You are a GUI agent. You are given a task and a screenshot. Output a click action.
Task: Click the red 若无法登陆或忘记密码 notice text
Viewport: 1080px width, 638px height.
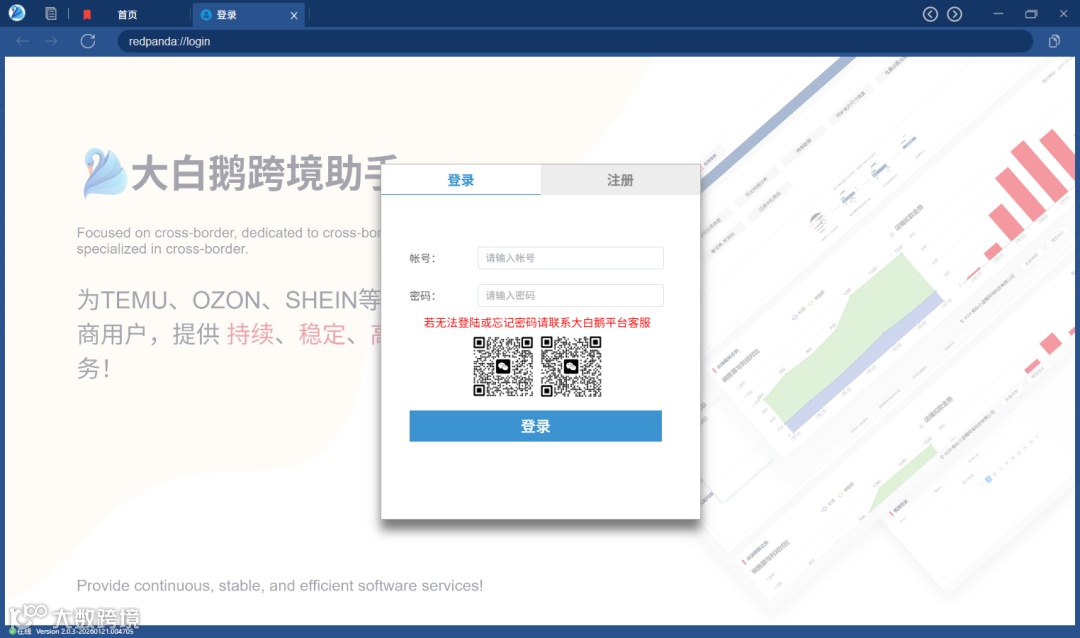[x=537, y=322]
